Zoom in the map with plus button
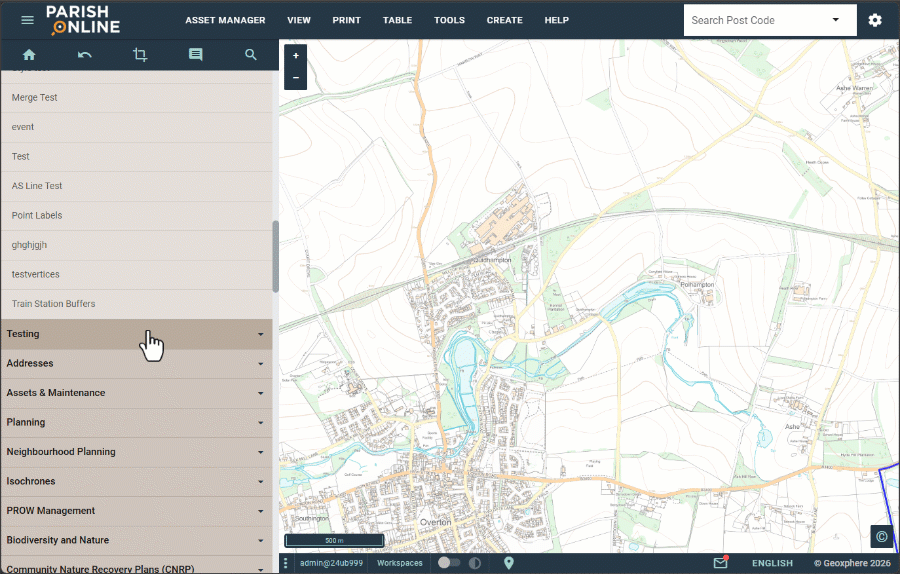This screenshot has width=900, height=574. click(x=296, y=57)
